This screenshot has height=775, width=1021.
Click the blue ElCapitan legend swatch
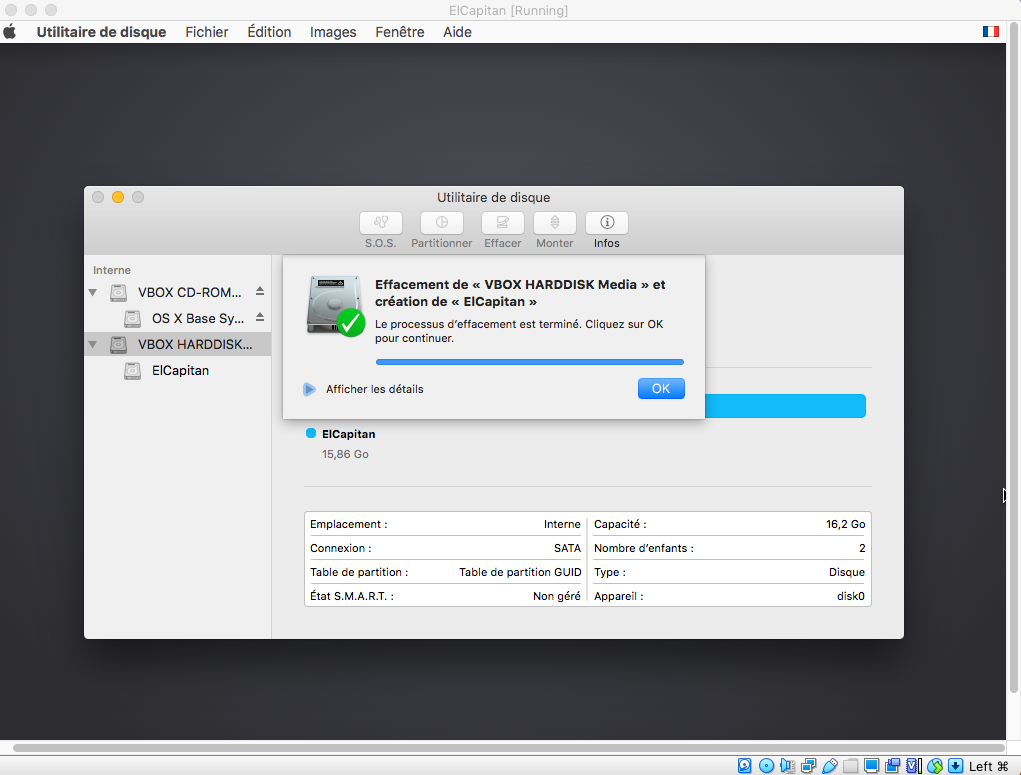311,433
